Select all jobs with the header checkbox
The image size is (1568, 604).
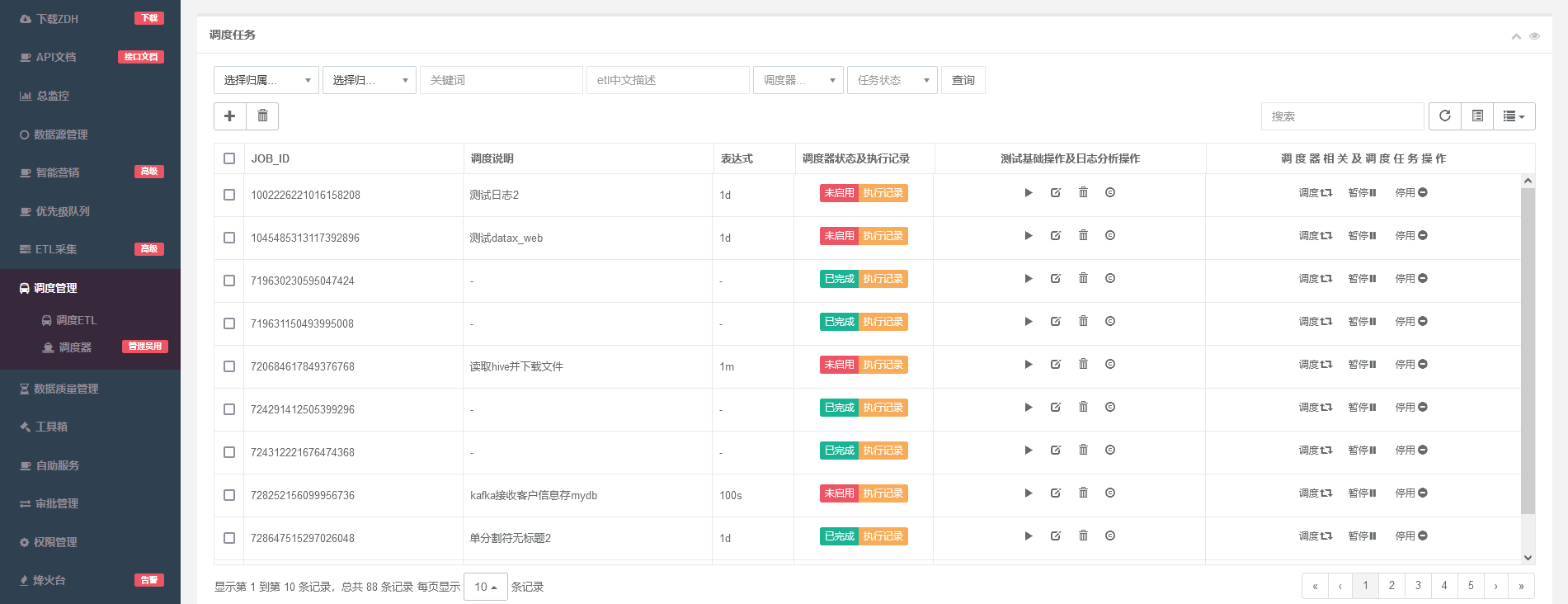pyautogui.click(x=229, y=158)
